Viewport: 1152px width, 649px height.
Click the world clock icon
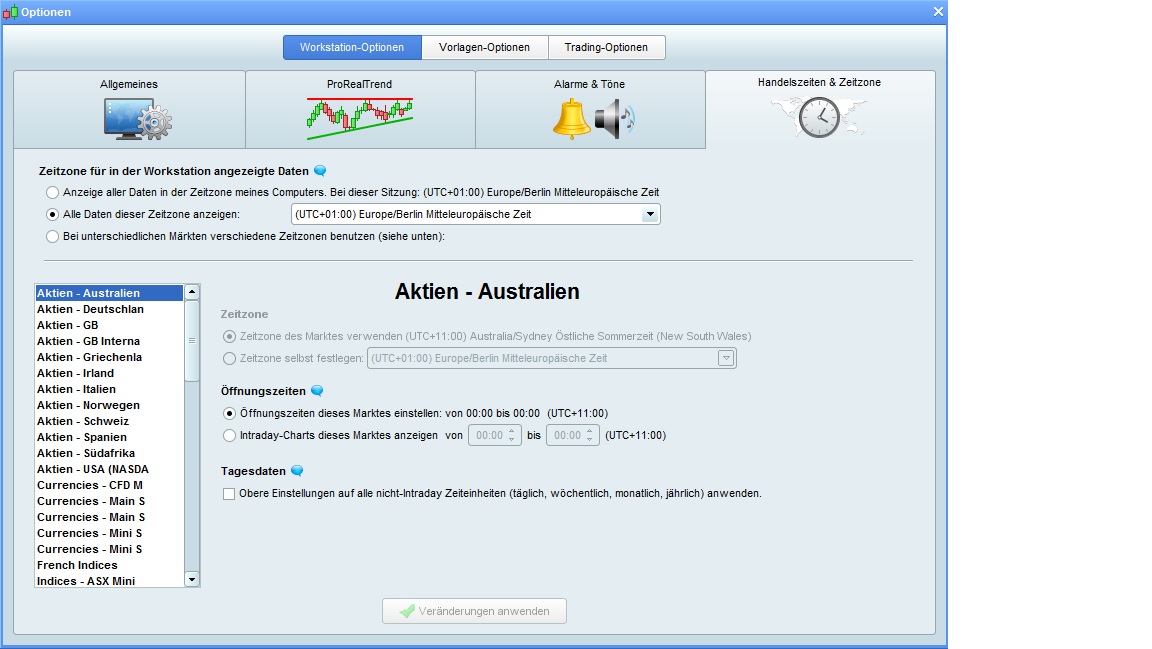(x=819, y=117)
